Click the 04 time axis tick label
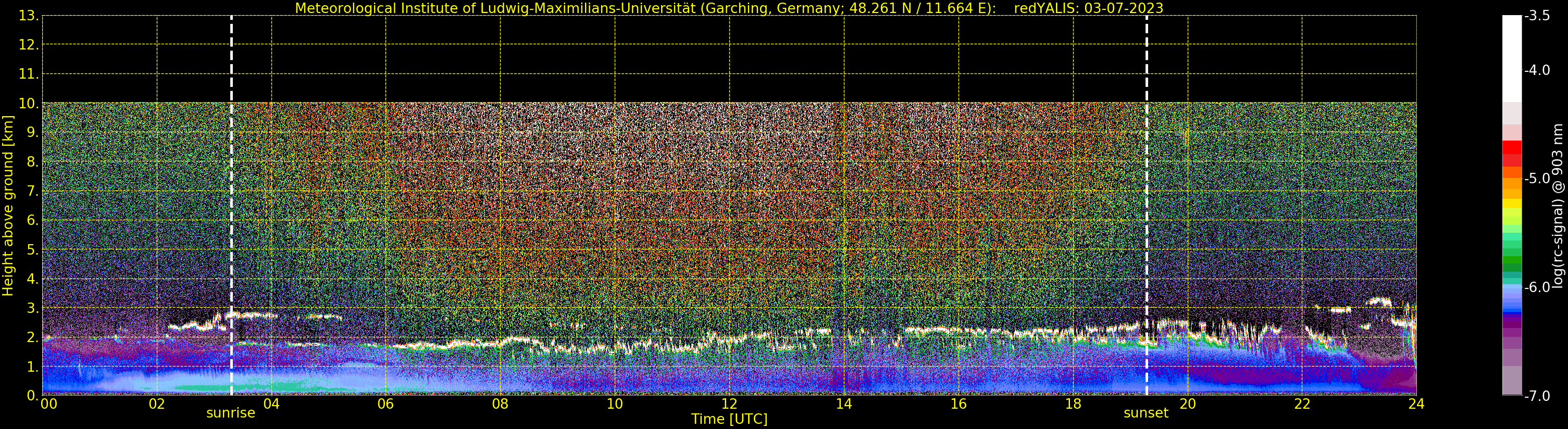 271,404
